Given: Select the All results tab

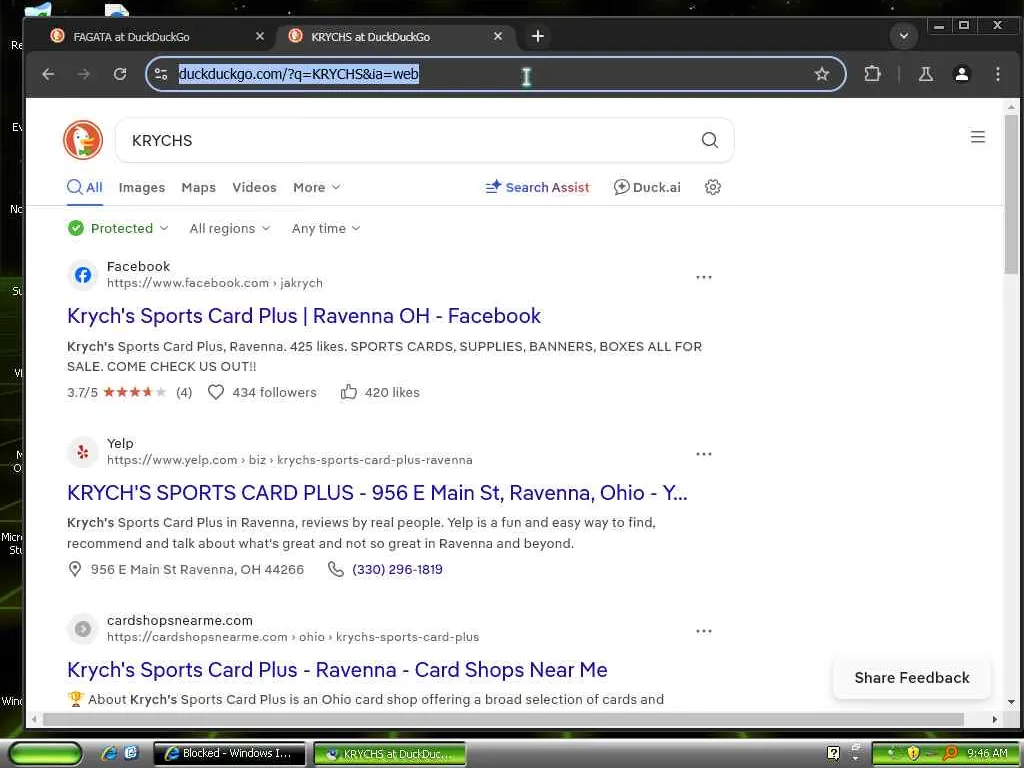Looking at the screenshot, I should [85, 187].
